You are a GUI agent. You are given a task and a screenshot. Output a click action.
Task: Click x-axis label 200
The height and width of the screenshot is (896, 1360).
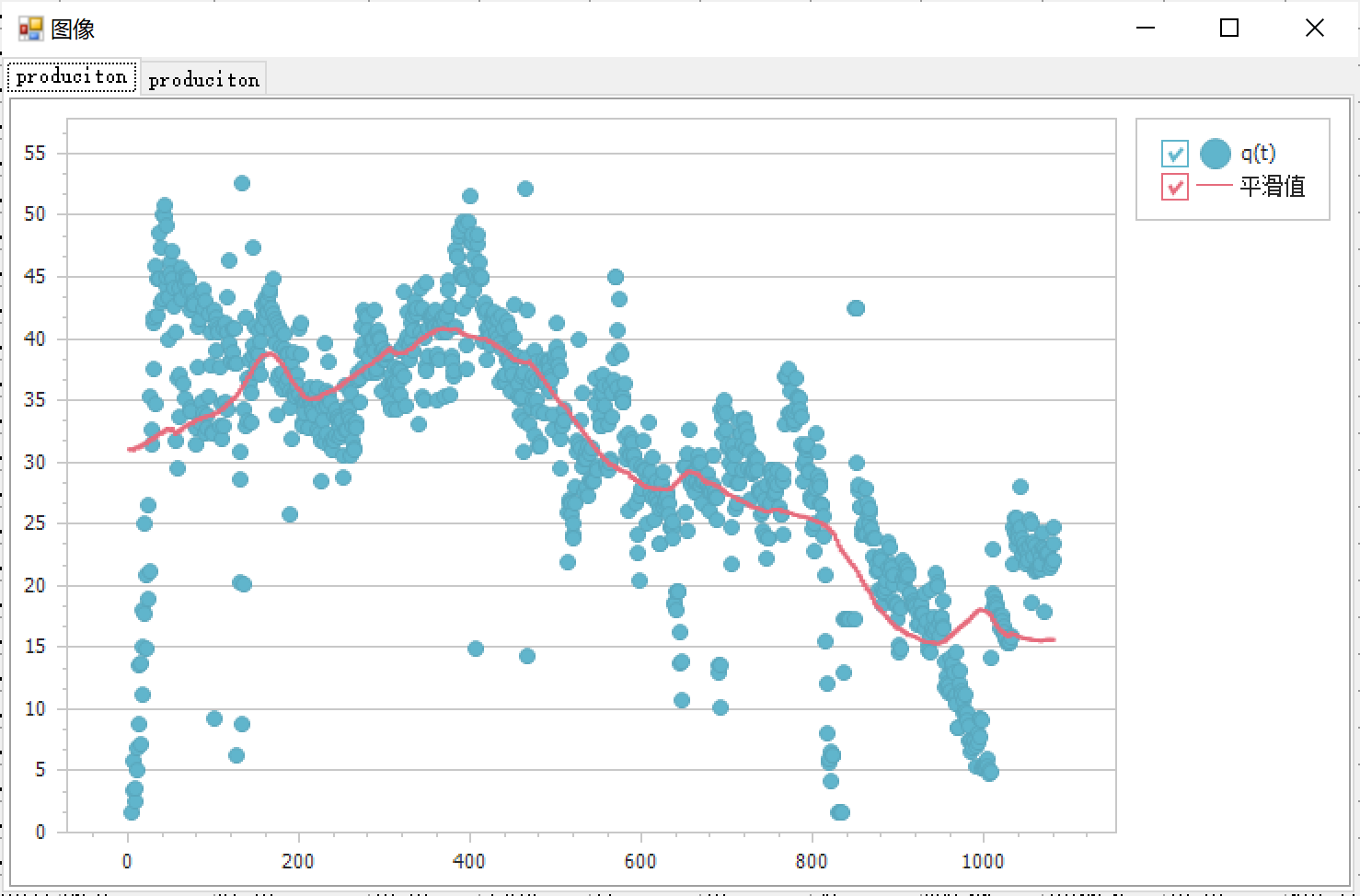pos(298,862)
